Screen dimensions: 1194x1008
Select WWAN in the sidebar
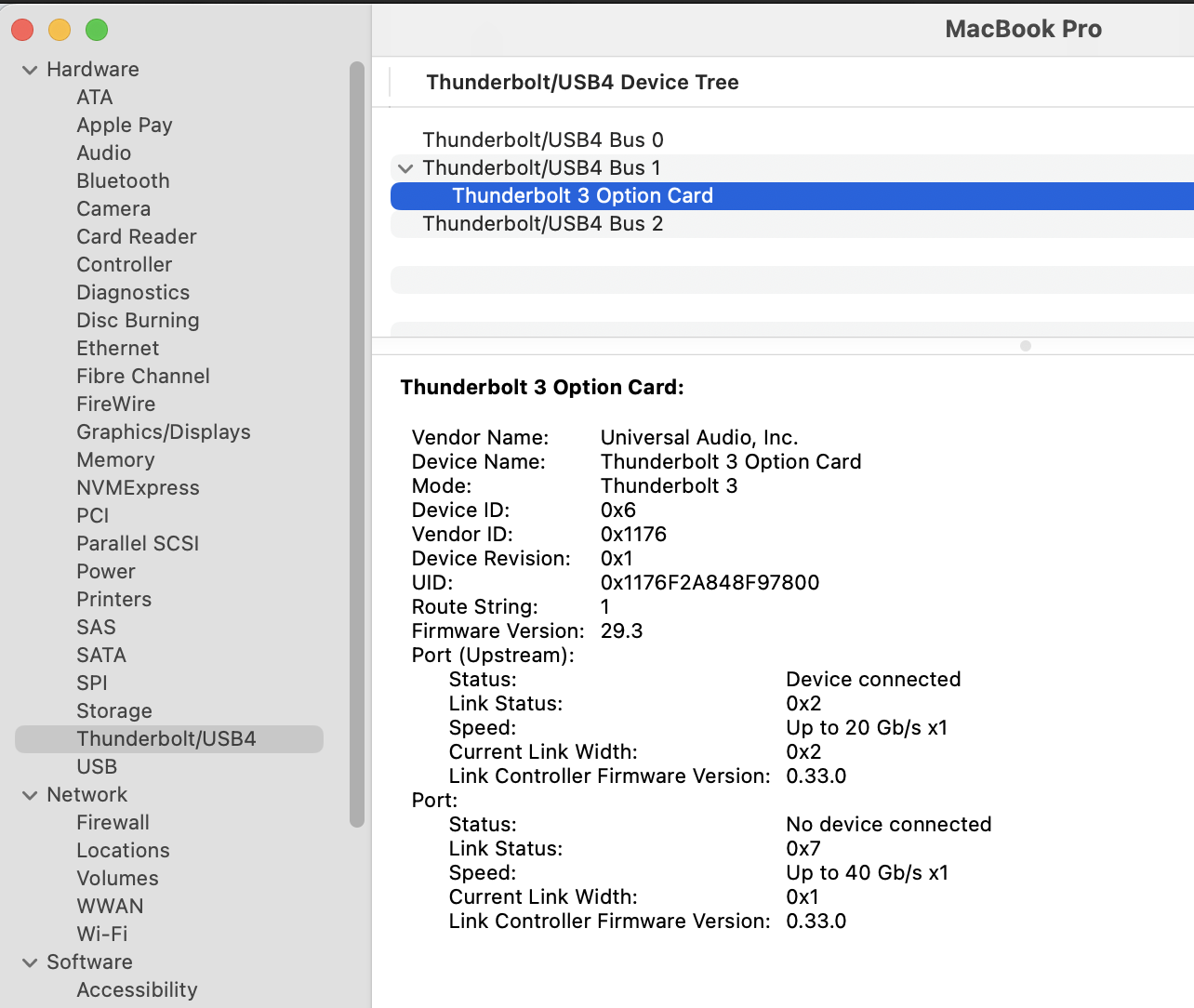click(x=111, y=907)
